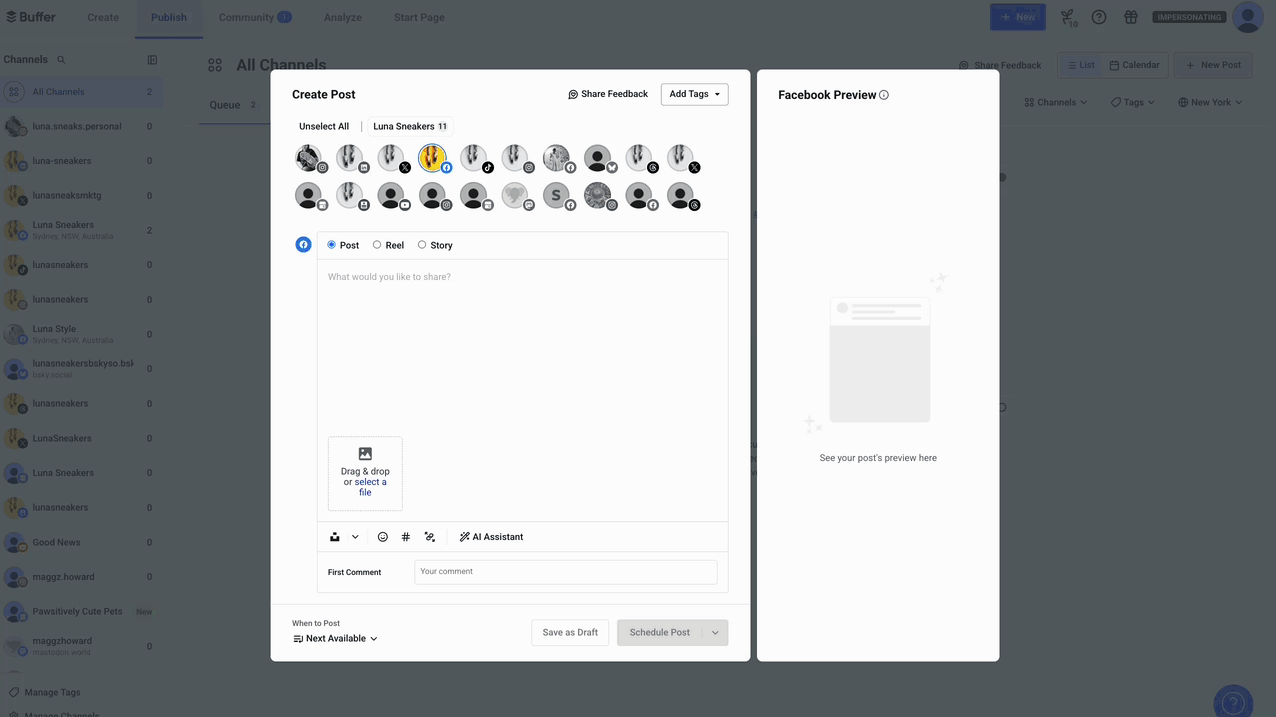The width and height of the screenshot is (1276, 717).
Task: Select All Channels in the sidebar
Action: pyautogui.click(x=81, y=92)
